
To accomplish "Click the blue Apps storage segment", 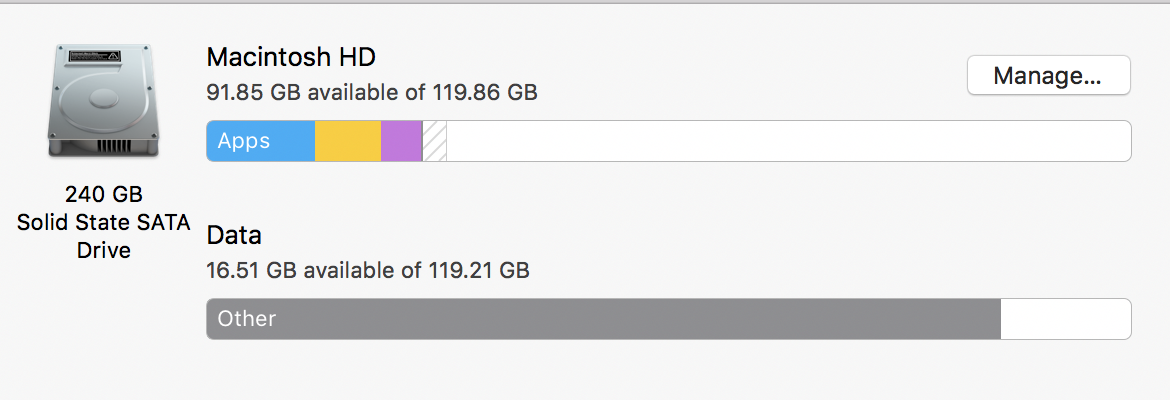I will (x=260, y=141).
